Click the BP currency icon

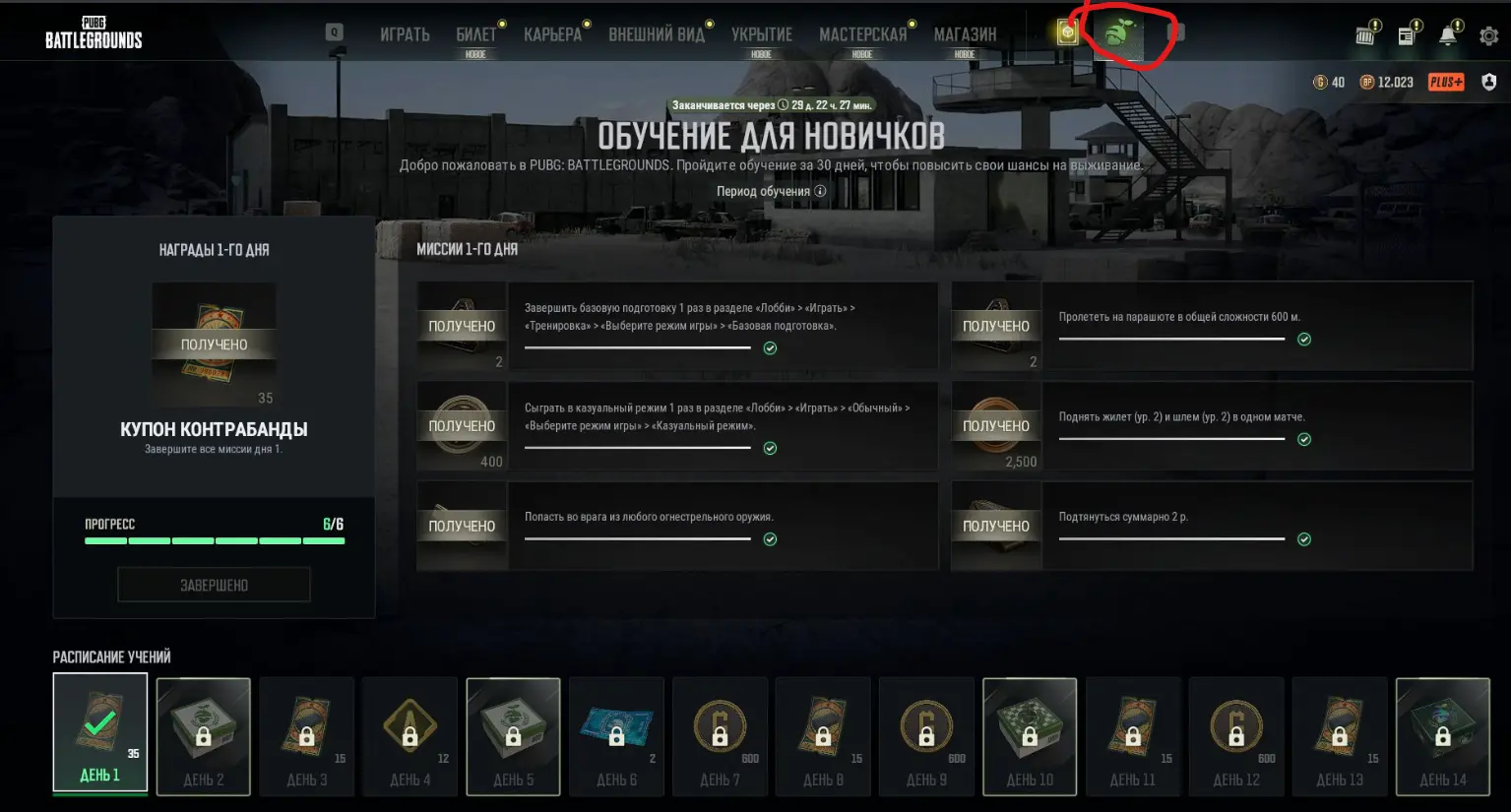pos(1366,82)
